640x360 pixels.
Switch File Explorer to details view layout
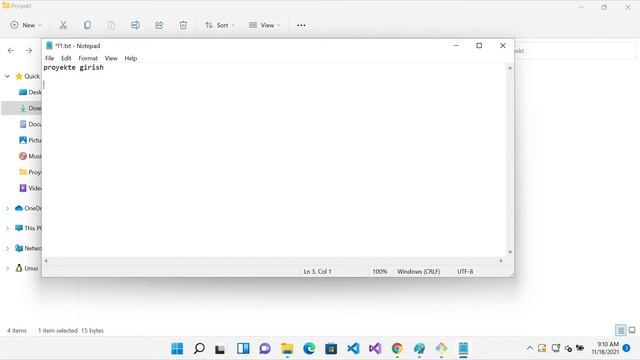pyautogui.click(x=621, y=330)
